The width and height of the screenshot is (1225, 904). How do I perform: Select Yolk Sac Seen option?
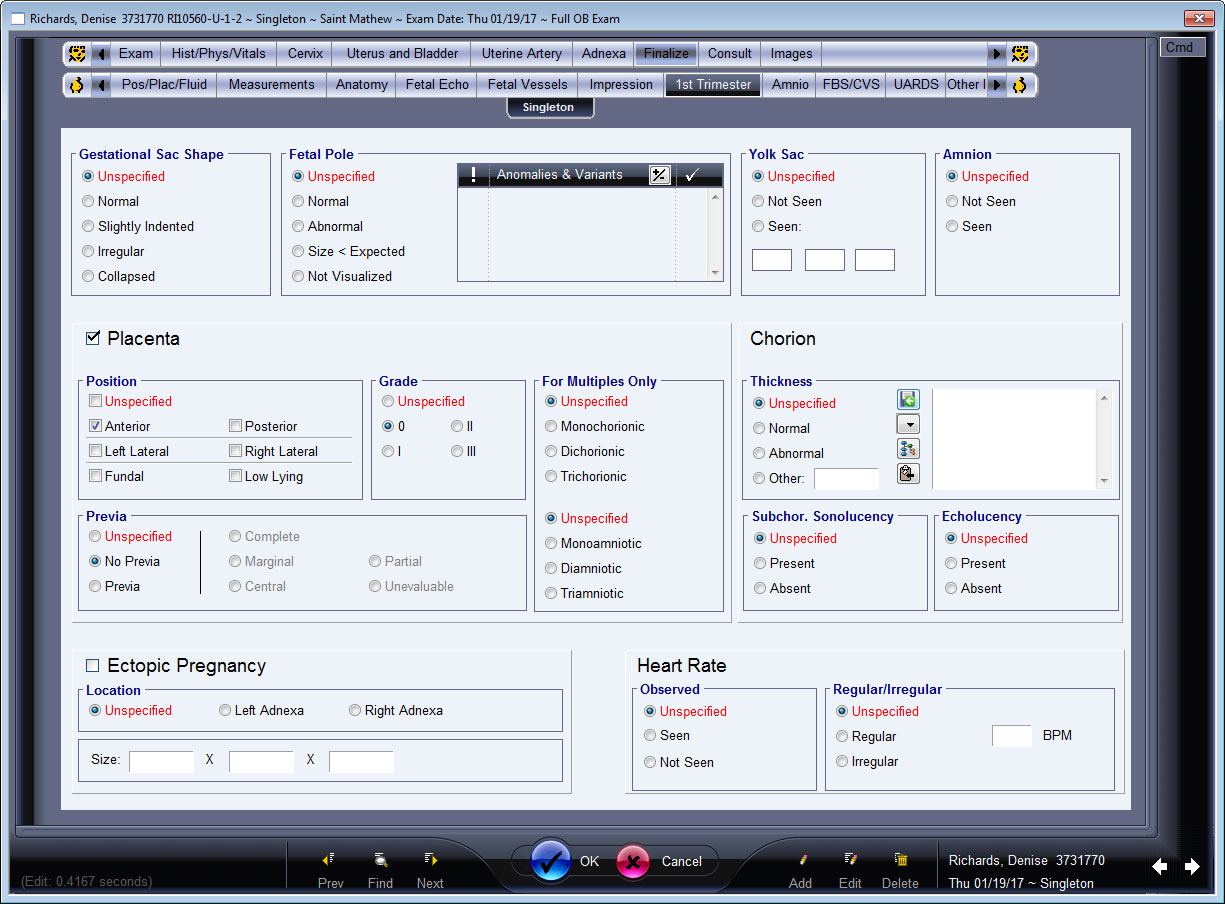759,226
